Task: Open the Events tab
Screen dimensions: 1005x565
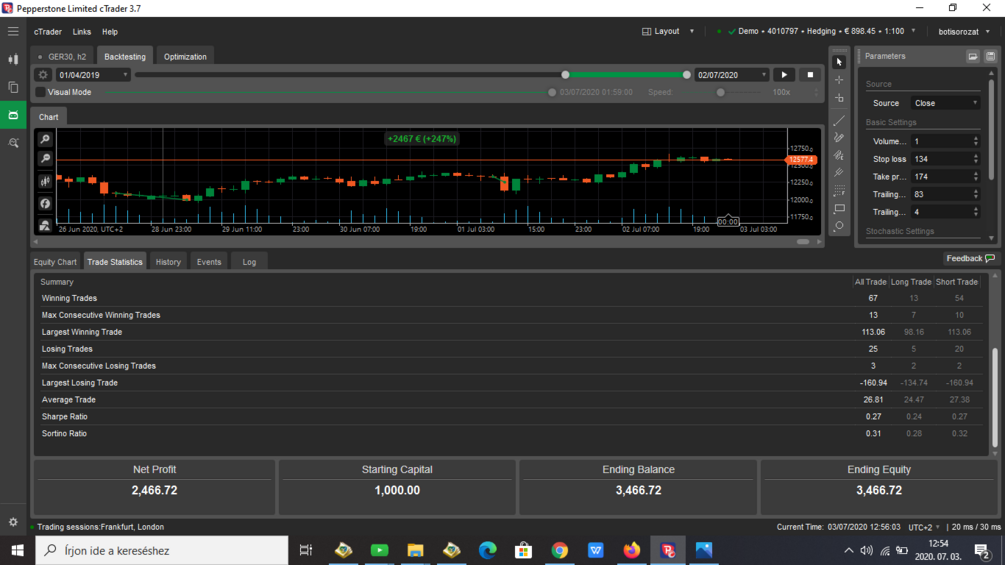Action: [209, 262]
